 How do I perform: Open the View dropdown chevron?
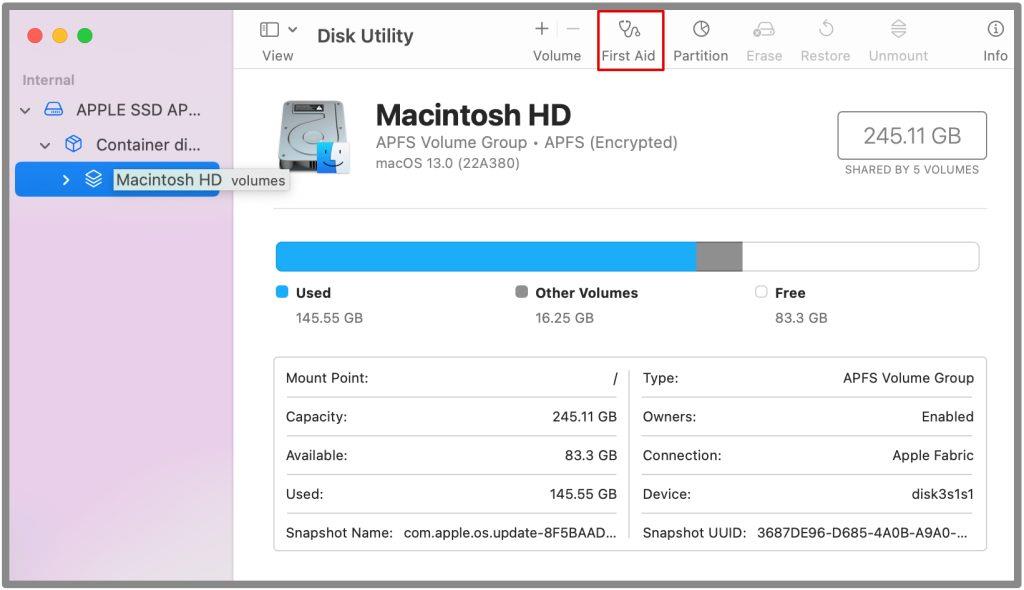coord(293,29)
